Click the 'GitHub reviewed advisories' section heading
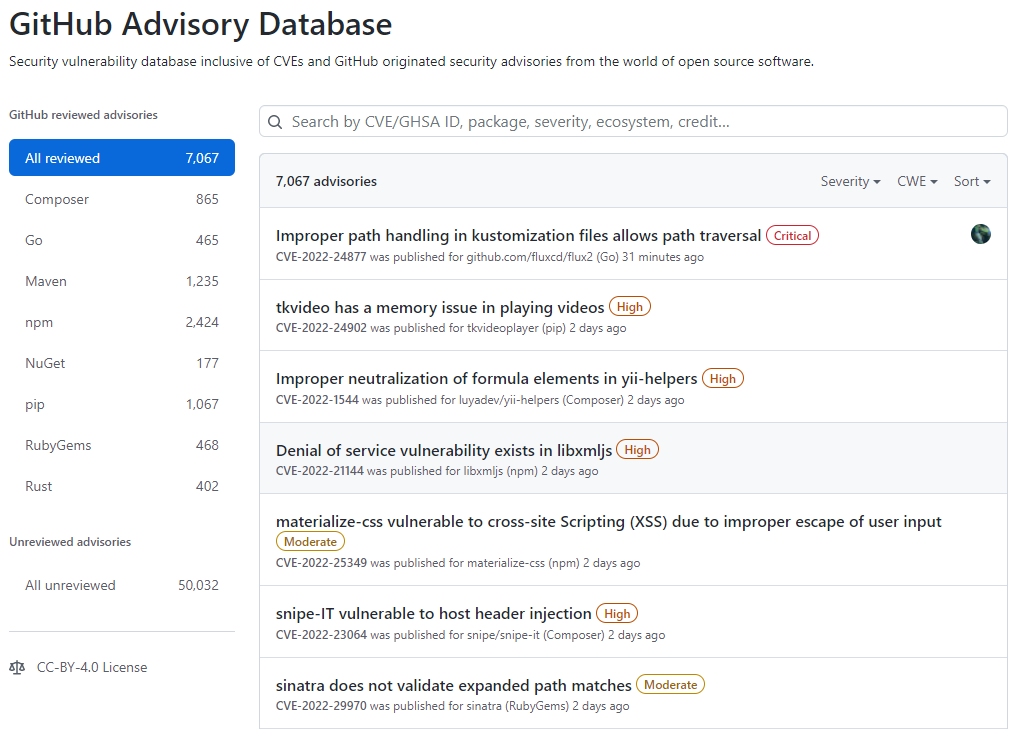The height and width of the screenshot is (737, 1017). (84, 115)
